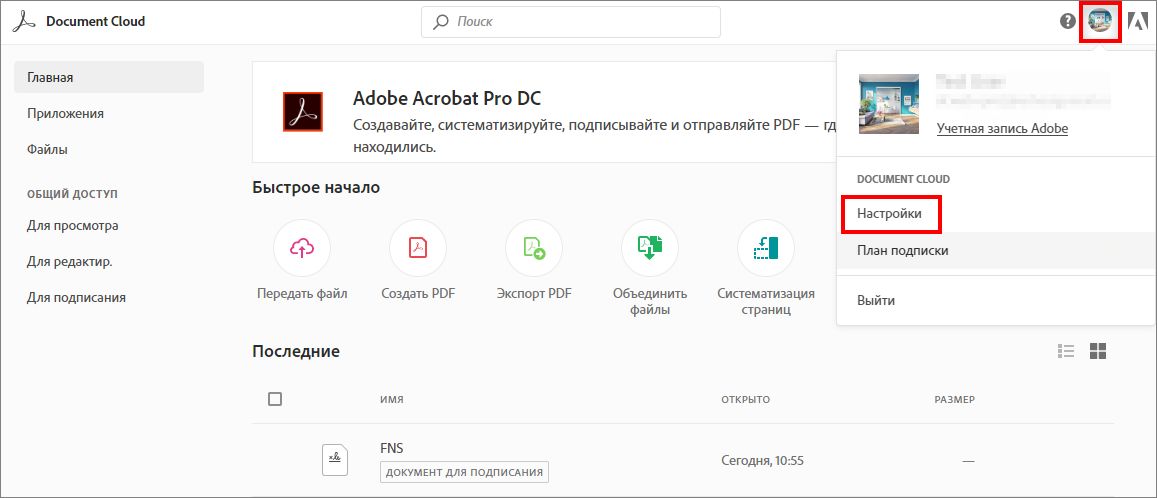Screen dimensions: 1157x498
Task: Click the Систематизация страниц icon
Action: click(766, 249)
